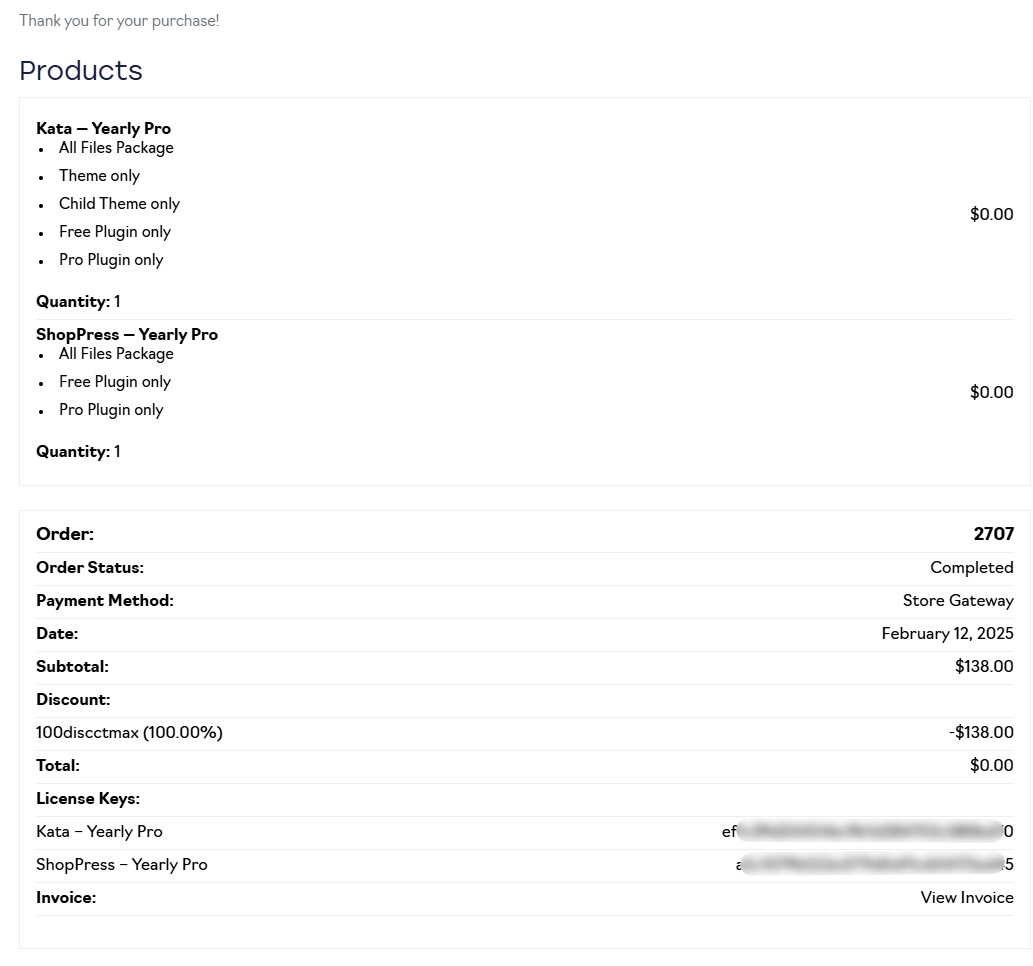Click the subtotal value $138.00

click(984, 666)
